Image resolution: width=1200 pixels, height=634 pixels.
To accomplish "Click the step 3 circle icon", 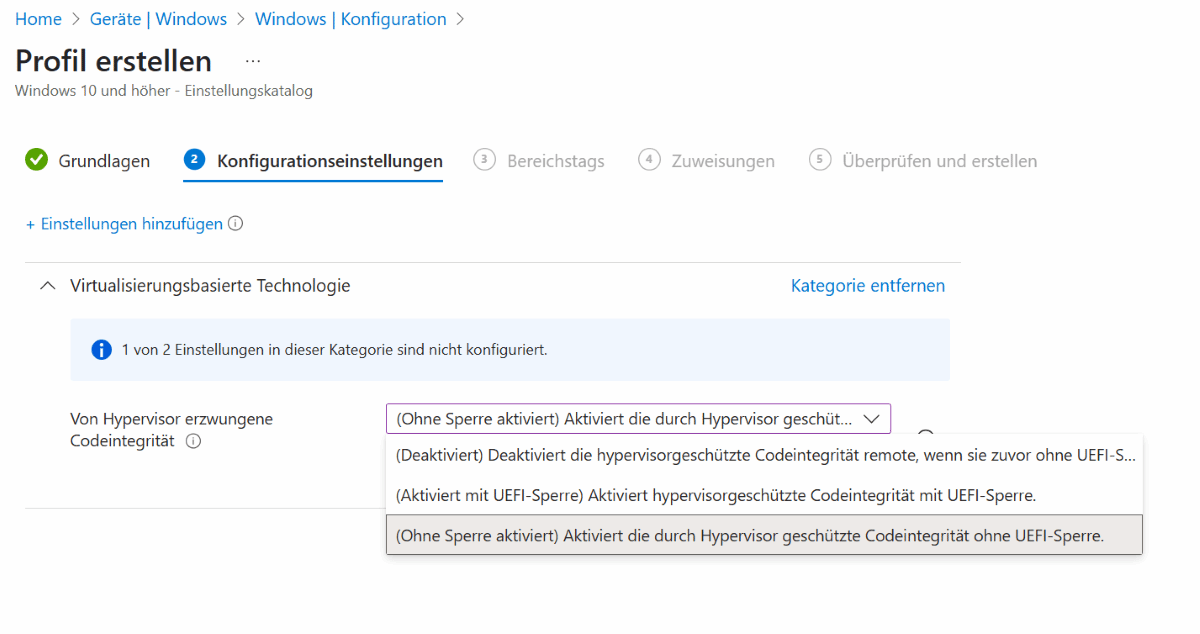I will (x=484, y=160).
